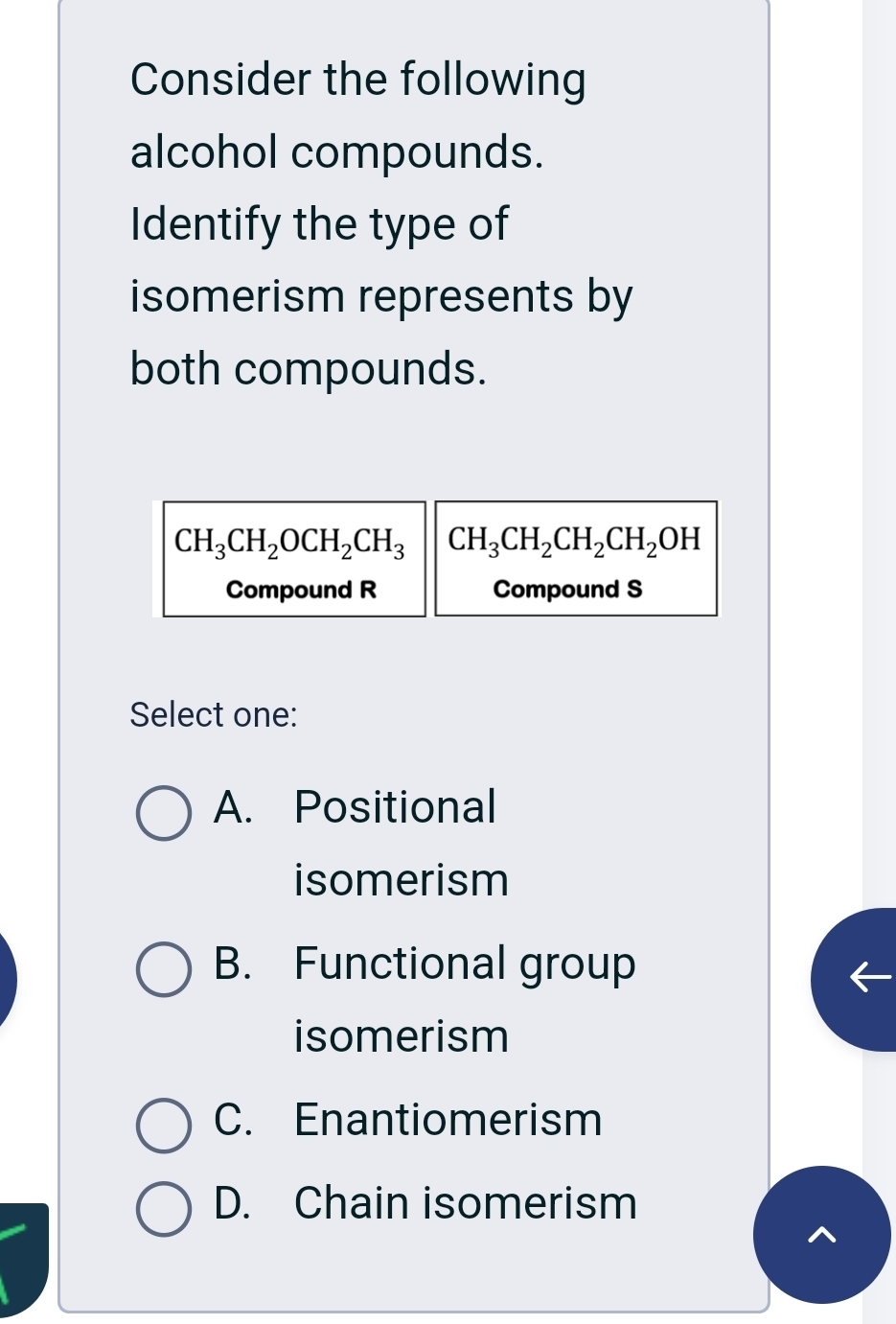
Task: Click the Chain isomerism answer label
Action: point(465,1203)
